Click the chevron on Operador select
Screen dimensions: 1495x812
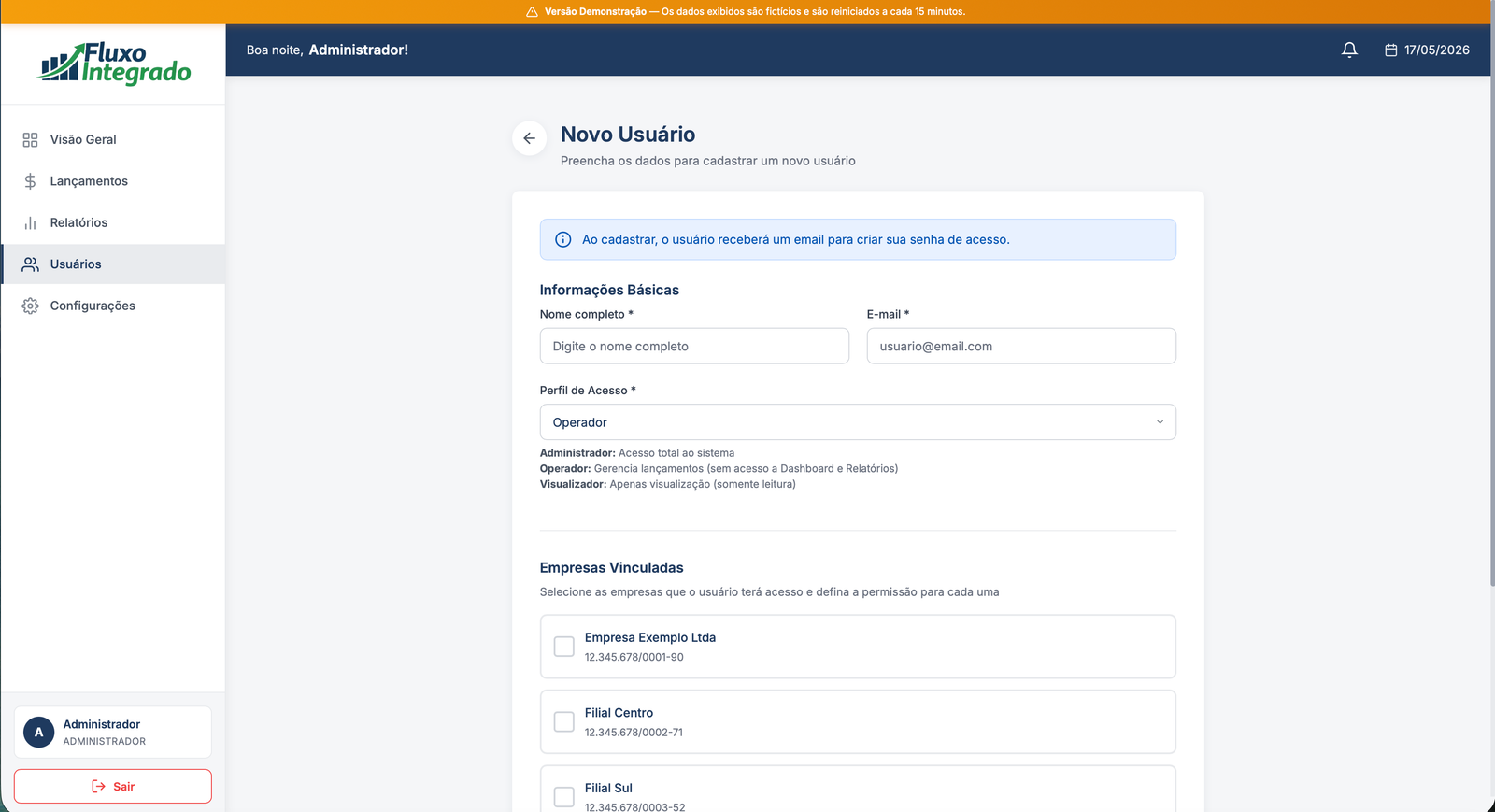(x=1160, y=422)
